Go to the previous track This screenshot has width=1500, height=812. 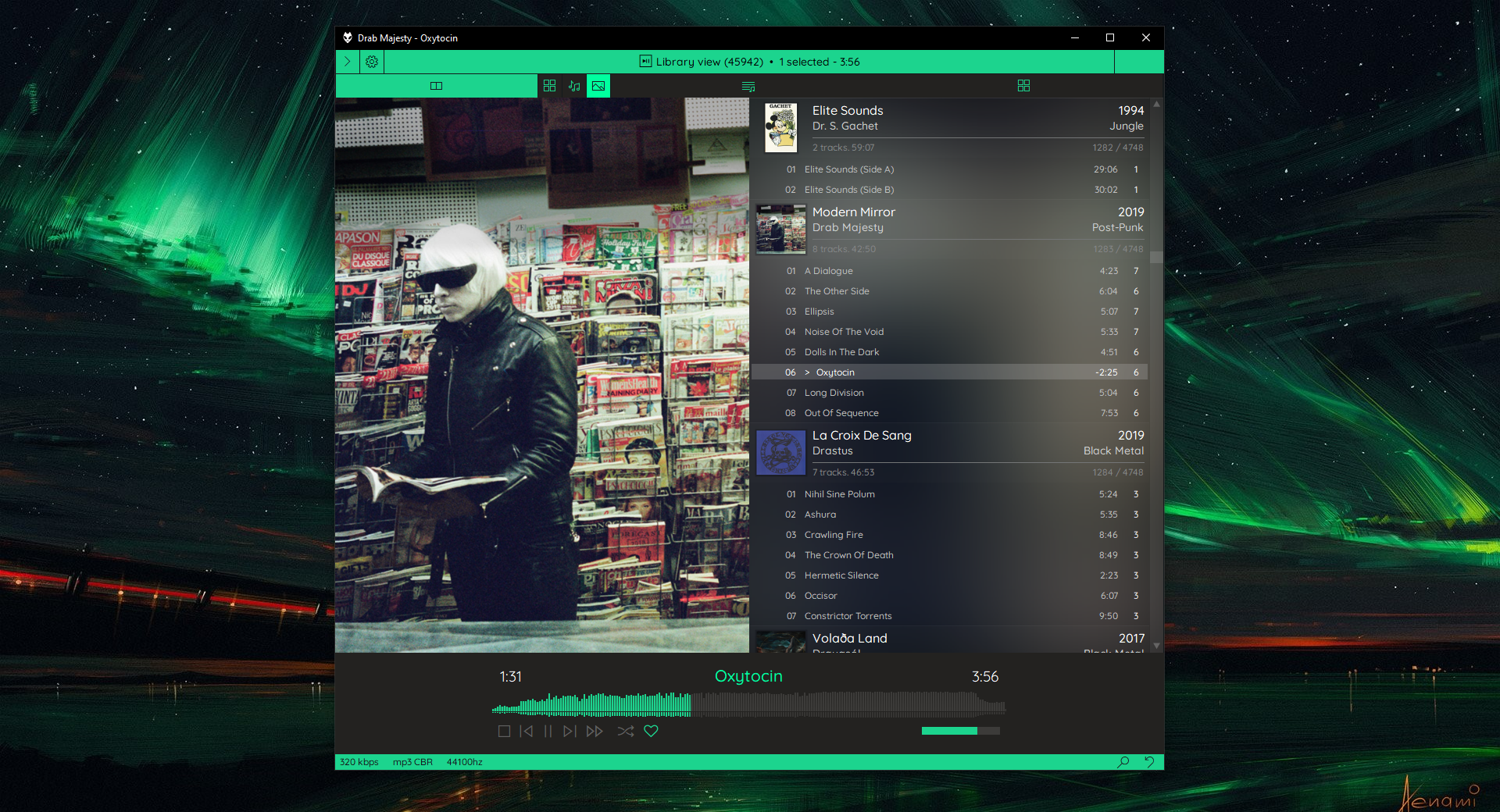(527, 732)
